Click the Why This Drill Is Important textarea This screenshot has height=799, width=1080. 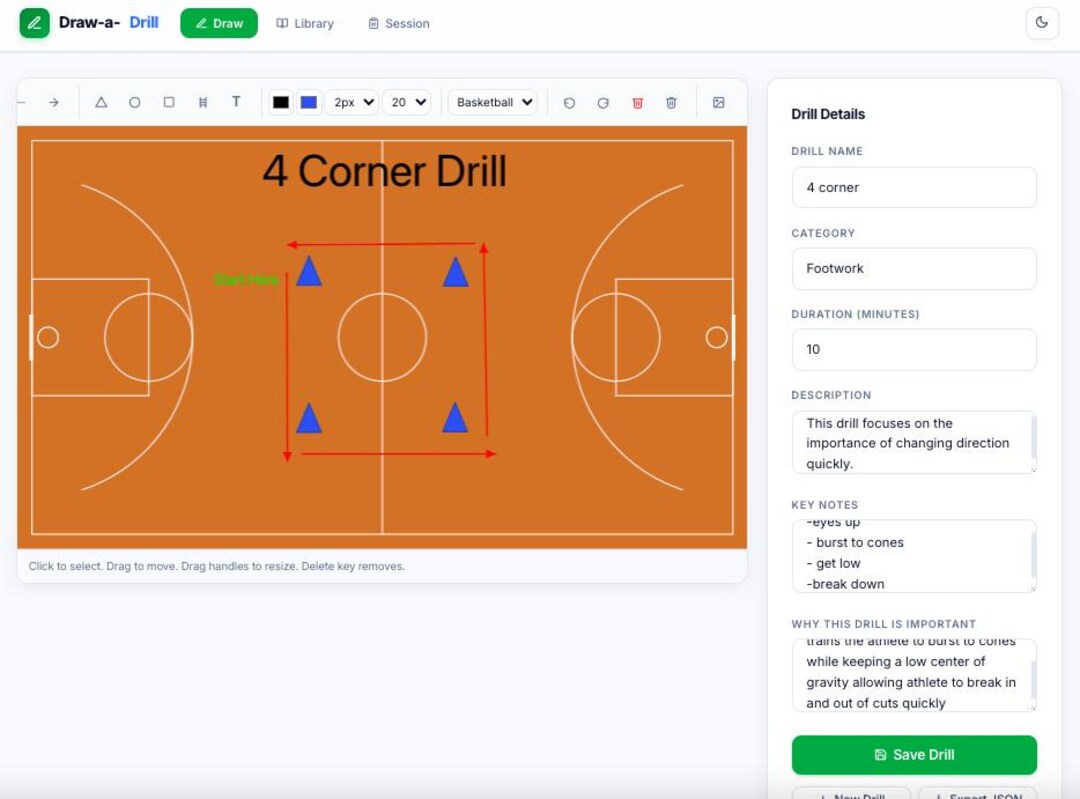coord(914,675)
